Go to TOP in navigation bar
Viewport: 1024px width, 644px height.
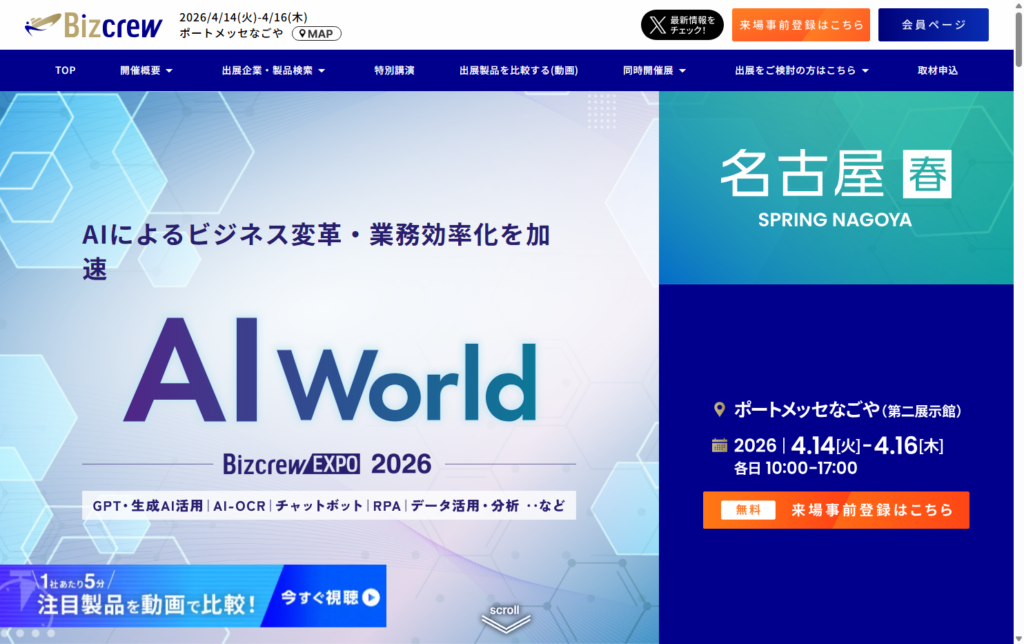(x=65, y=71)
